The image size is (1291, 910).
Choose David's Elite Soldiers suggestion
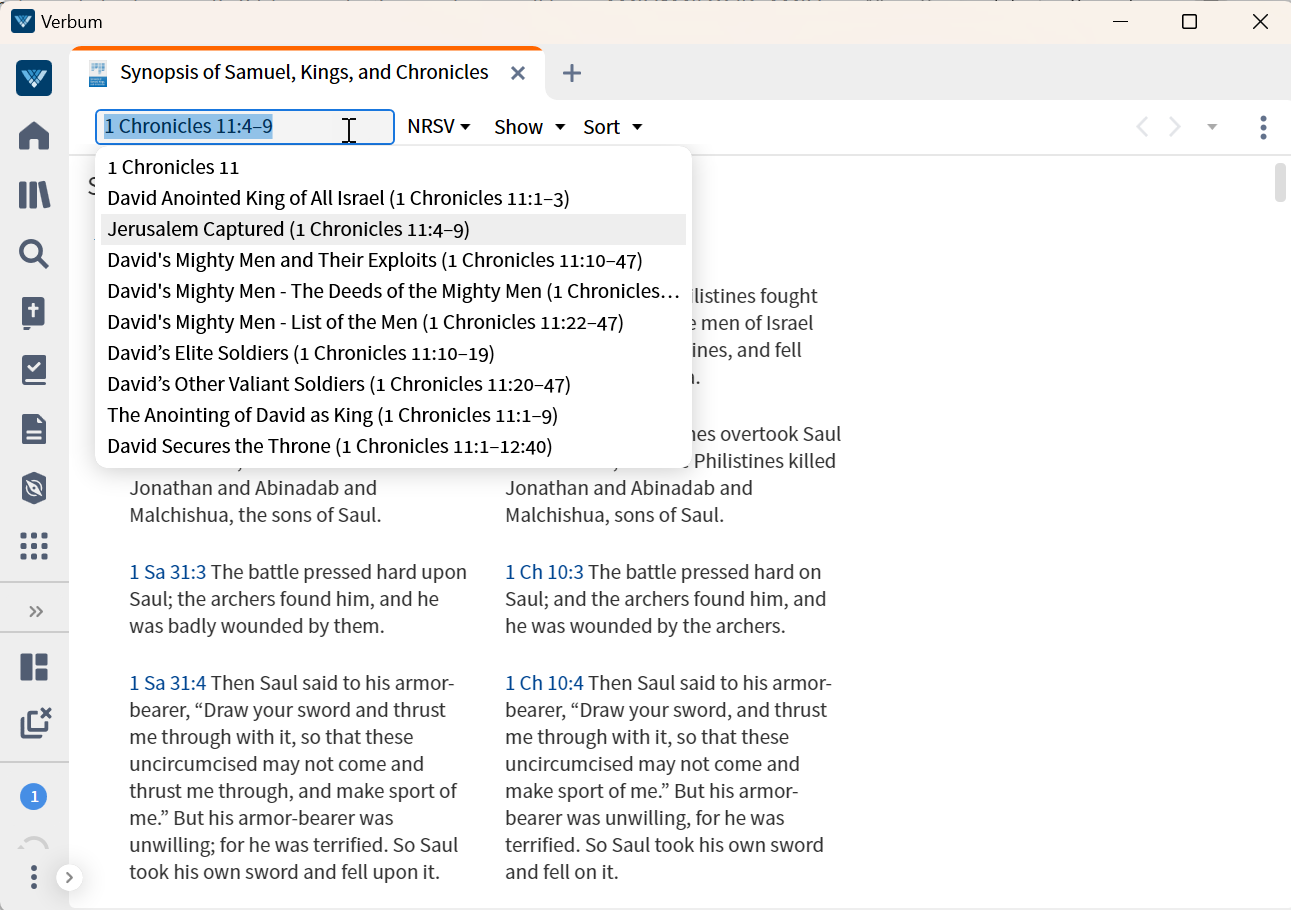click(x=393, y=353)
